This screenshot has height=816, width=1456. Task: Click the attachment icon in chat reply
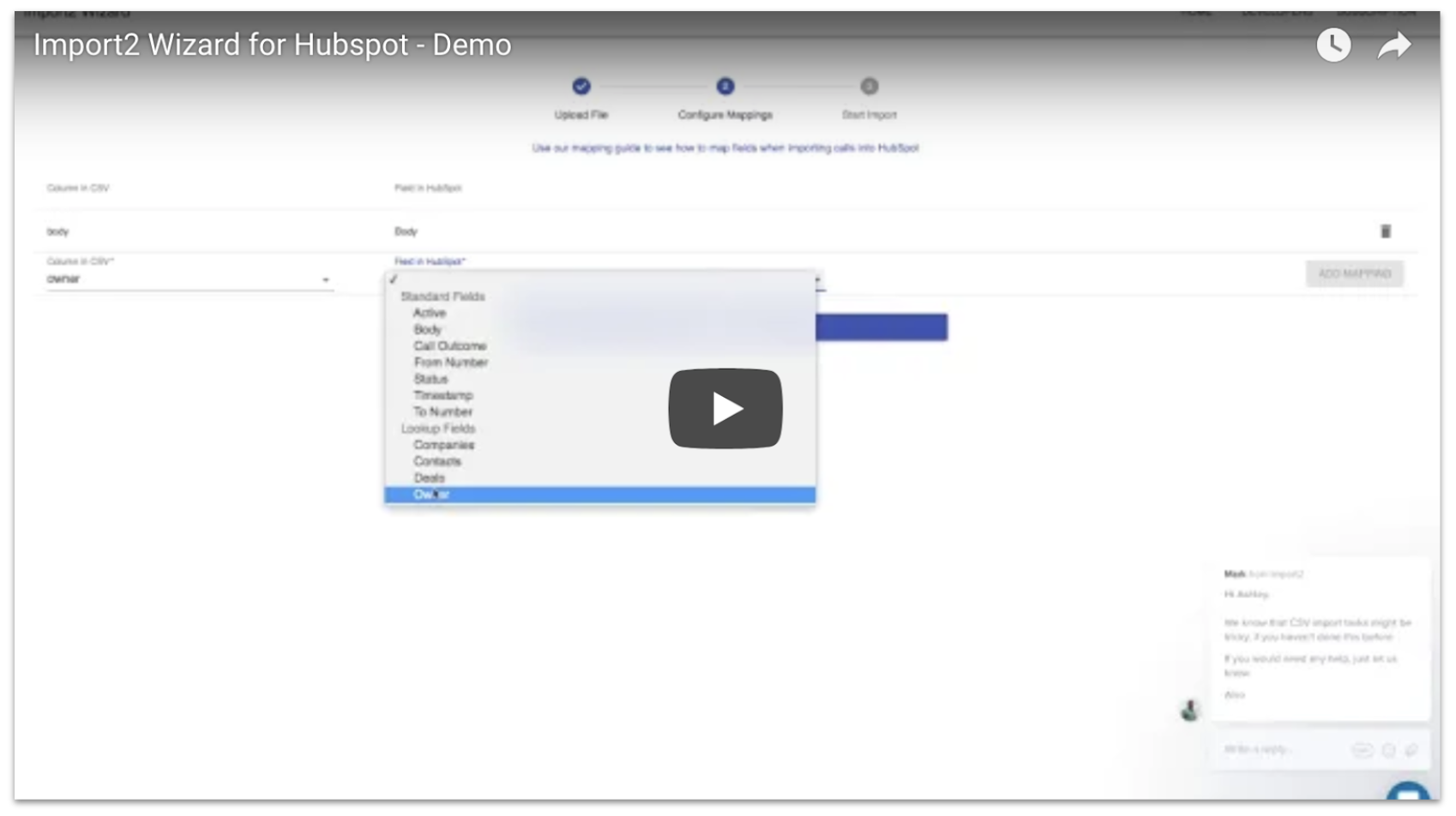tap(1411, 750)
